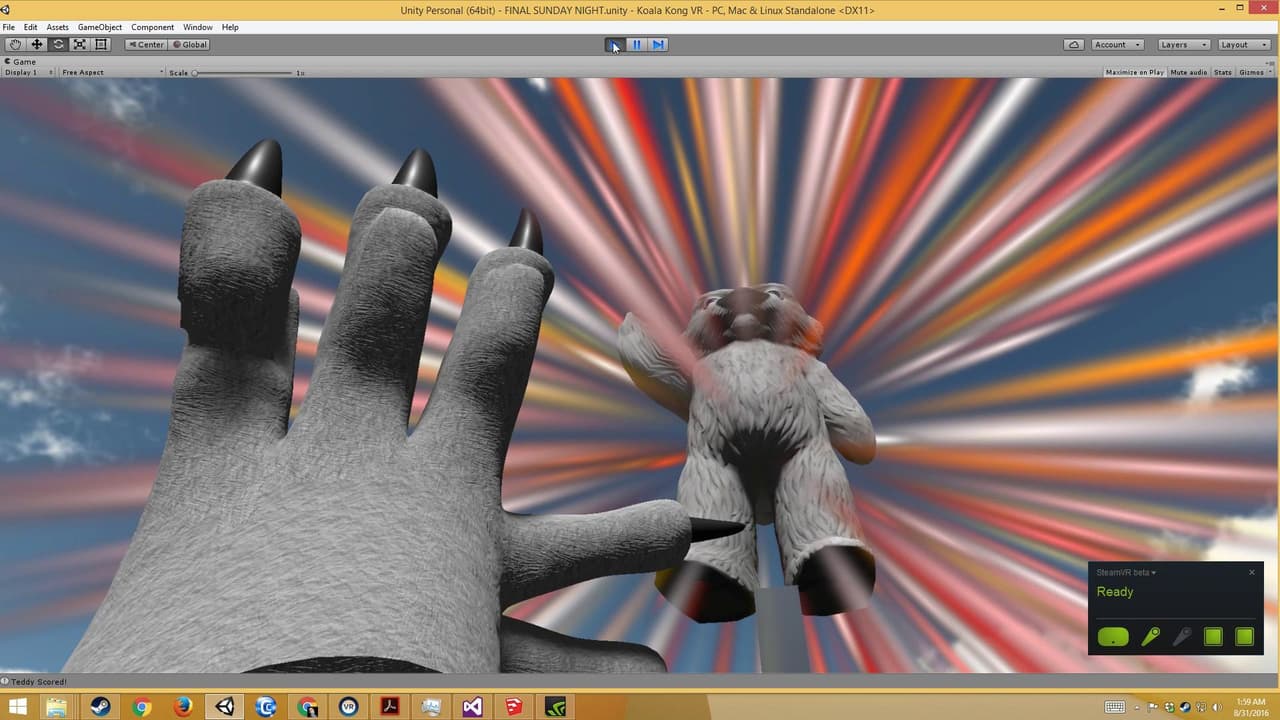Select the Scale tool
The image size is (1280, 720).
79,45
